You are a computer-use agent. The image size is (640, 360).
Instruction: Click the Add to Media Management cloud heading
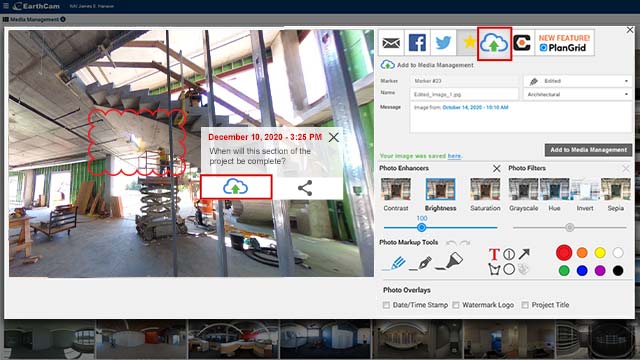click(x=427, y=65)
